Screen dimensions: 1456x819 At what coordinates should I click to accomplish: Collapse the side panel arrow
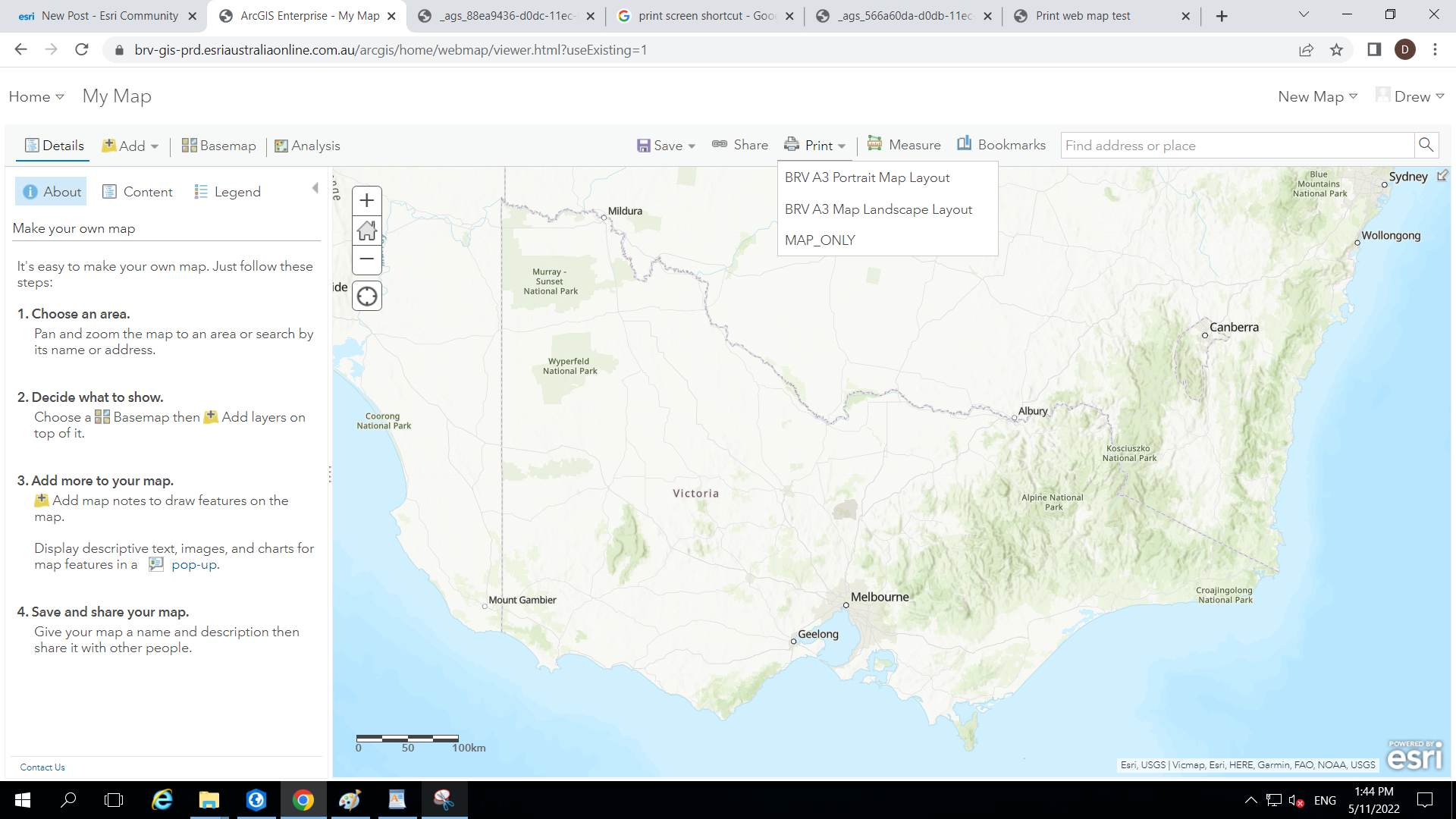[315, 188]
